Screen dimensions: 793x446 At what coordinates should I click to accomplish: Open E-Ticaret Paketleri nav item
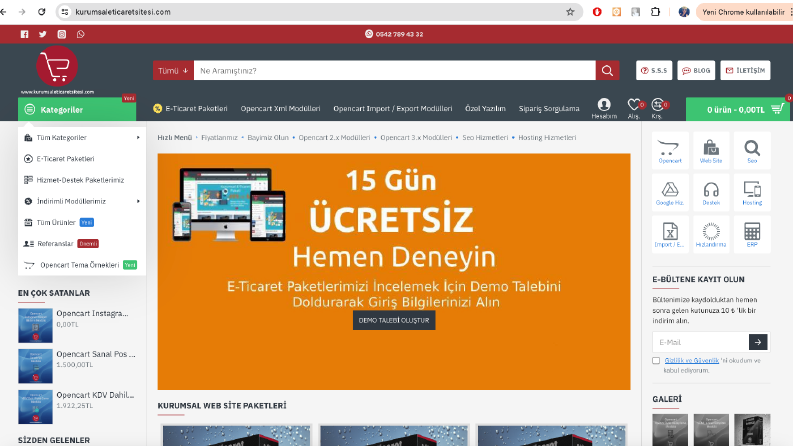click(191, 108)
